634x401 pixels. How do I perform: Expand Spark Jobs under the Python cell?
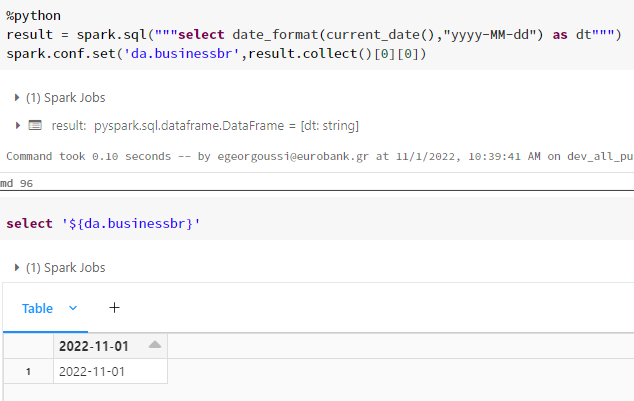(18, 98)
